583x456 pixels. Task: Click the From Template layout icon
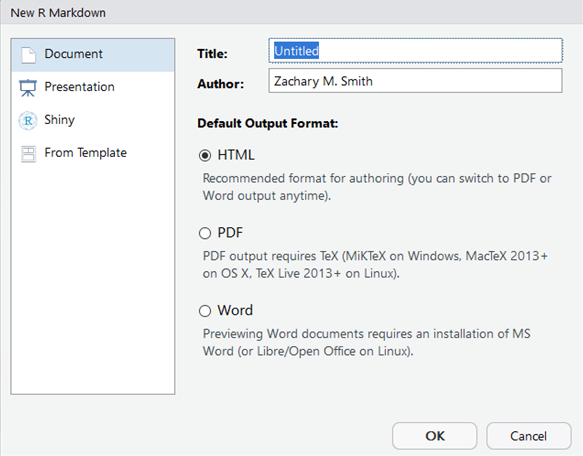(28, 154)
